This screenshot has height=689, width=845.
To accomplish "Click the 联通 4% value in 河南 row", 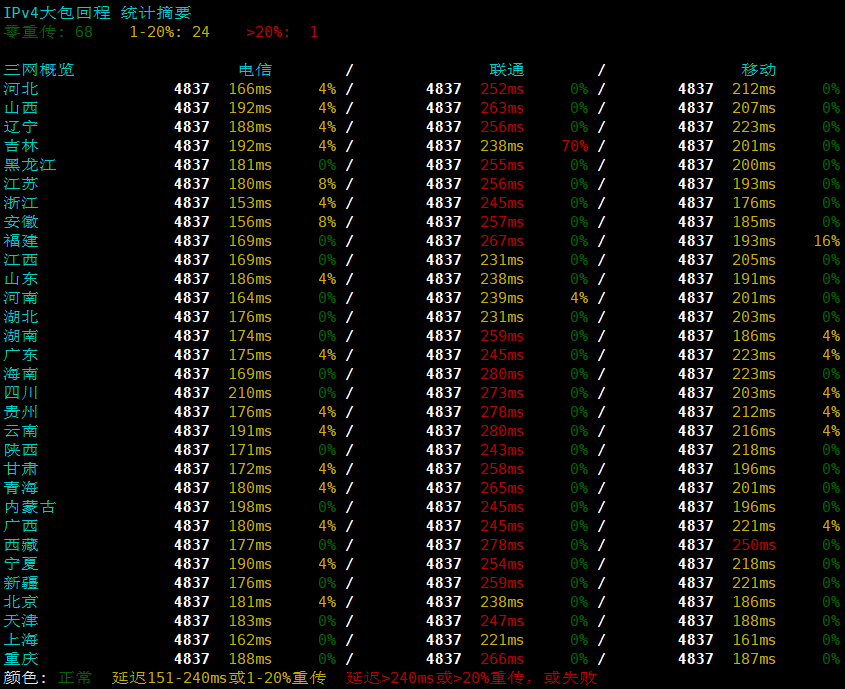I will (x=579, y=298).
